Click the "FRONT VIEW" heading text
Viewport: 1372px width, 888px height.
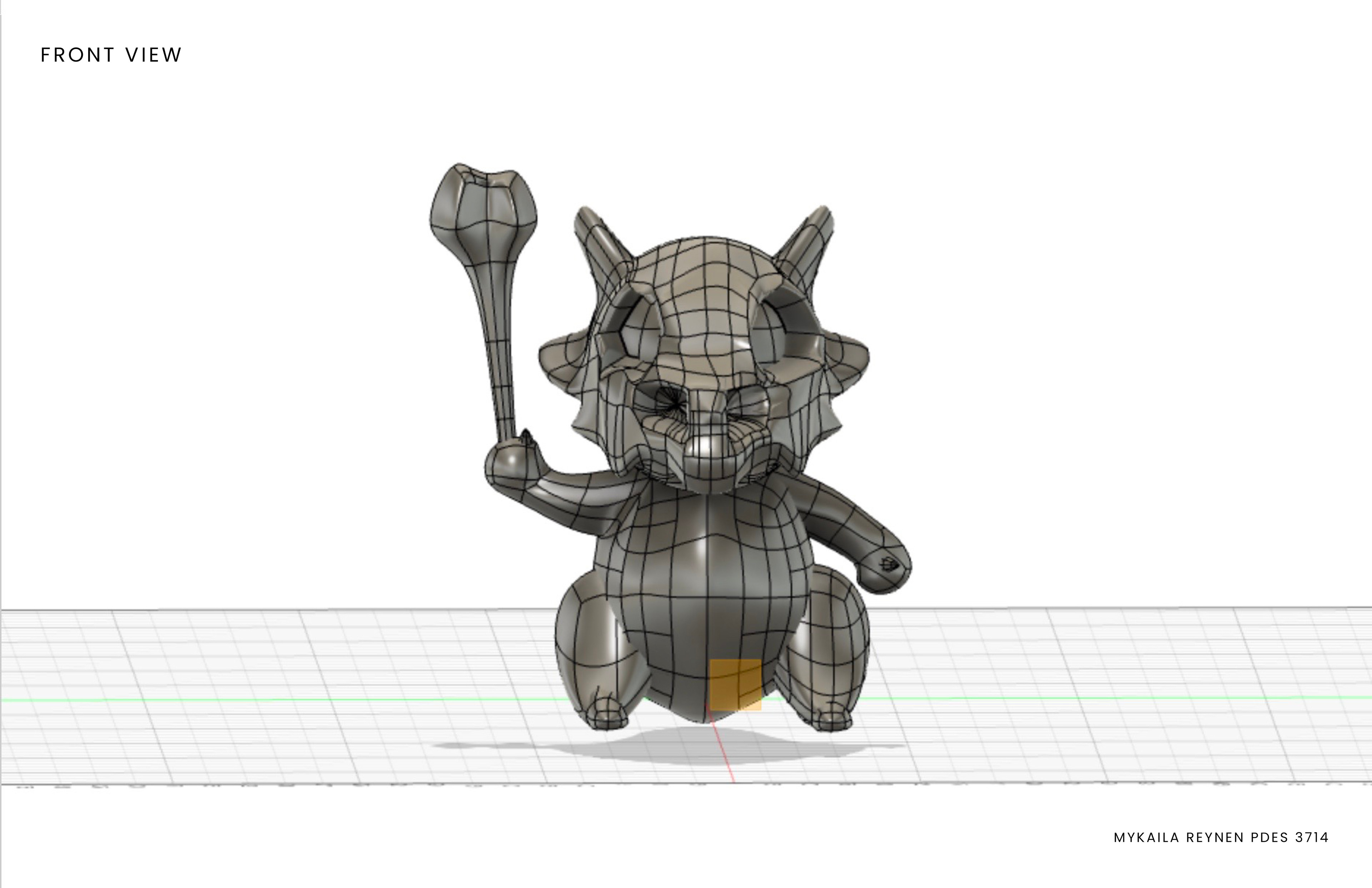(x=111, y=55)
